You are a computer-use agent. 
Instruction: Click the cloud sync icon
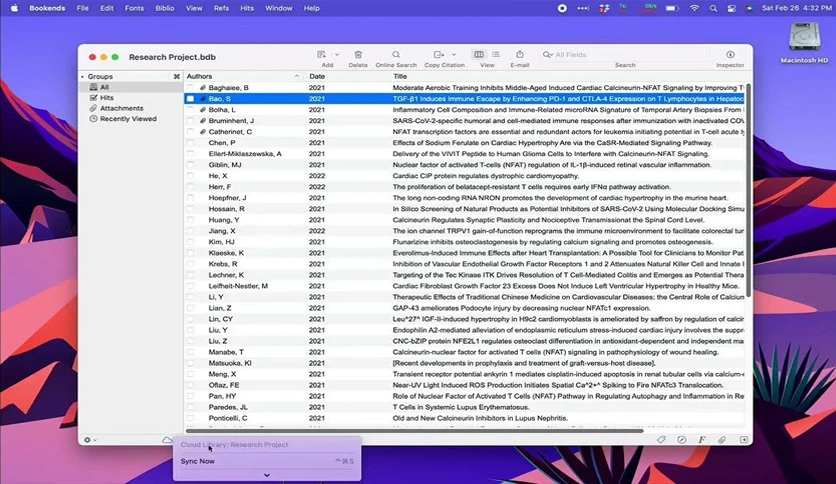[x=167, y=440]
